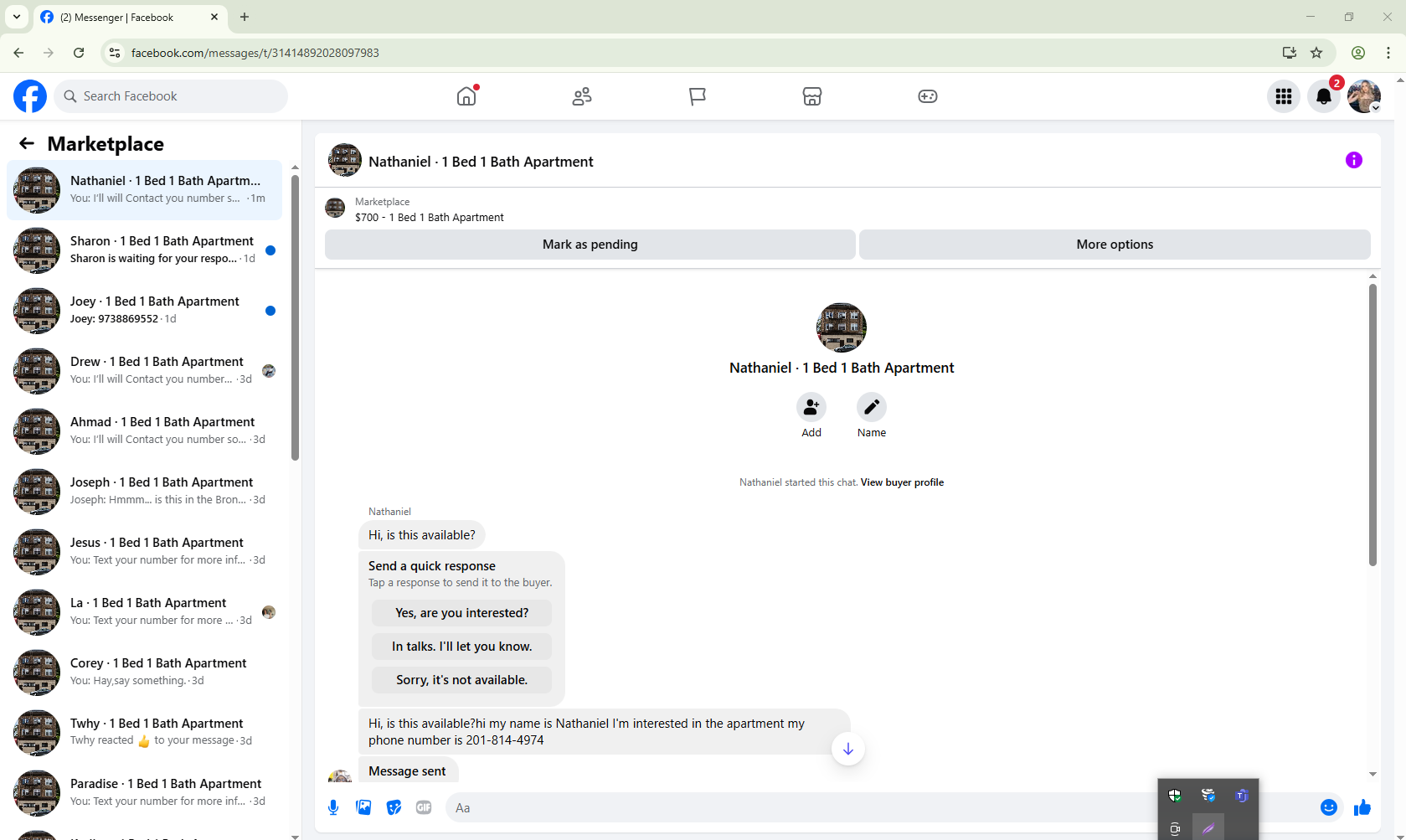Viewport: 1406px width, 840px height.
Task: Reload the page
Action: click(79, 53)
